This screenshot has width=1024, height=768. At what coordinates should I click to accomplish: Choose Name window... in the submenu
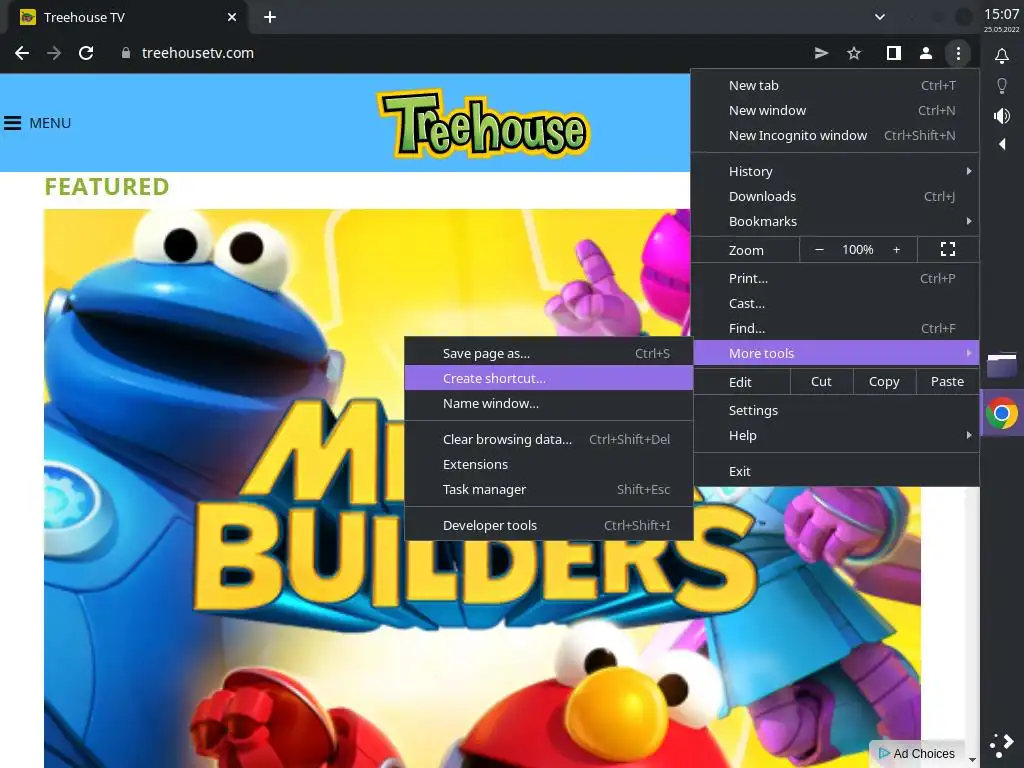click(x=549, y=403)
